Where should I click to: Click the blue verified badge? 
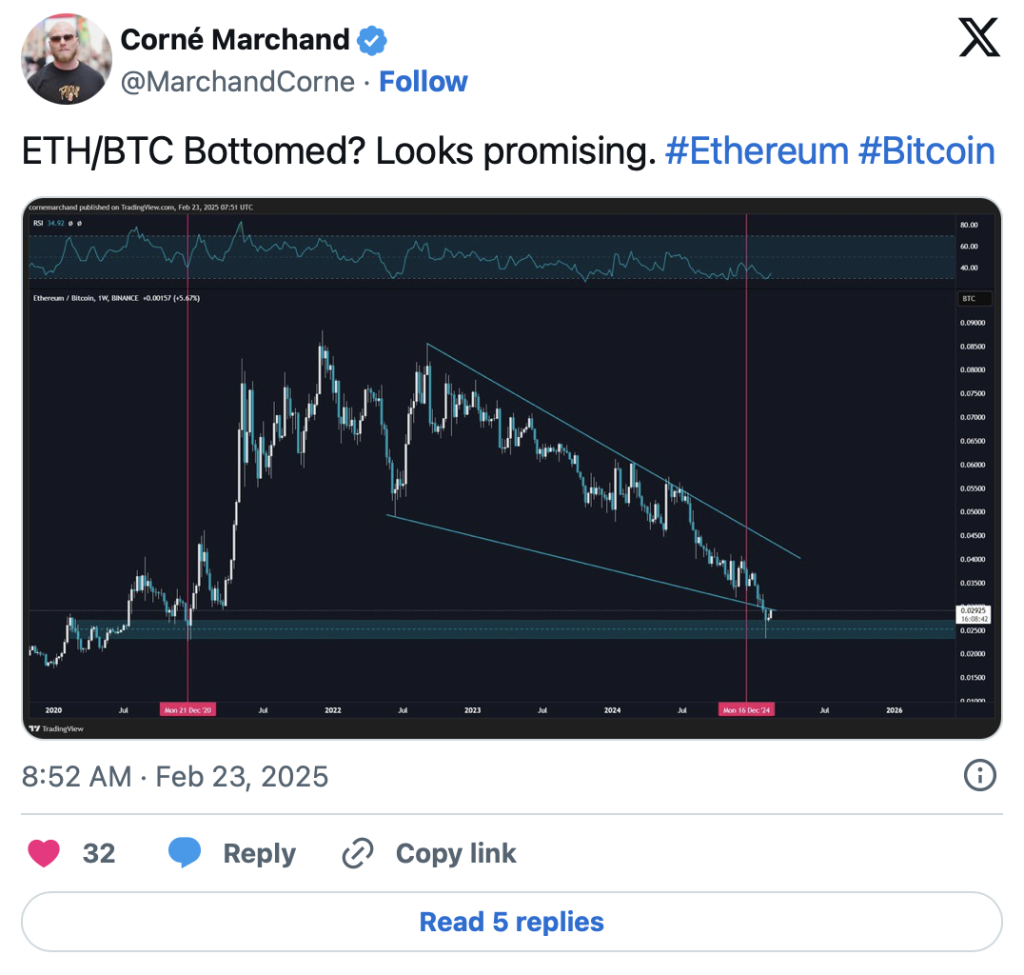[372, 40]
